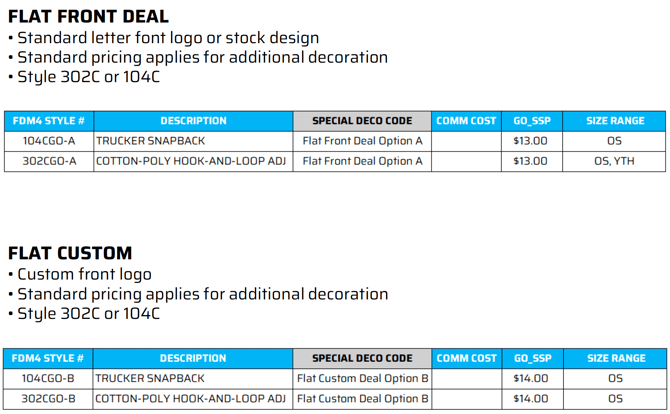Select the 104CGO-B style number cell
Viewport: 670px width, 414px height.
click(x=49, y=378)
